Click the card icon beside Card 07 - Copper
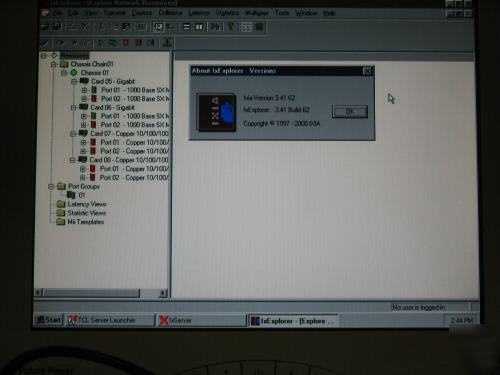This screenshot has height=375, width=500. pyautogui.click(x=83, y=133)
